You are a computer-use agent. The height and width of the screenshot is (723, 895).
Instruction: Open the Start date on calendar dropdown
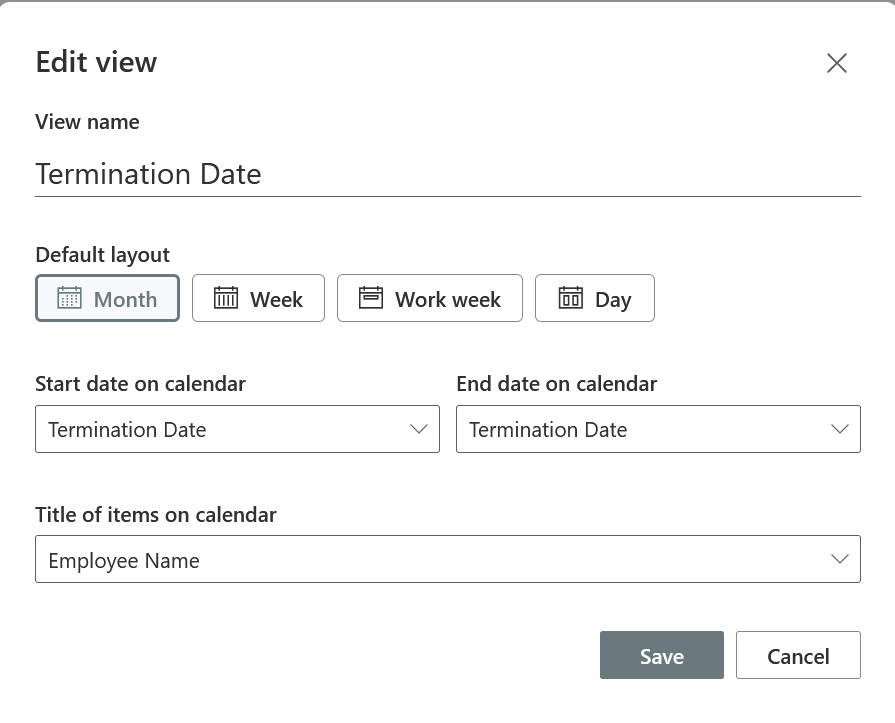(237, 428)
